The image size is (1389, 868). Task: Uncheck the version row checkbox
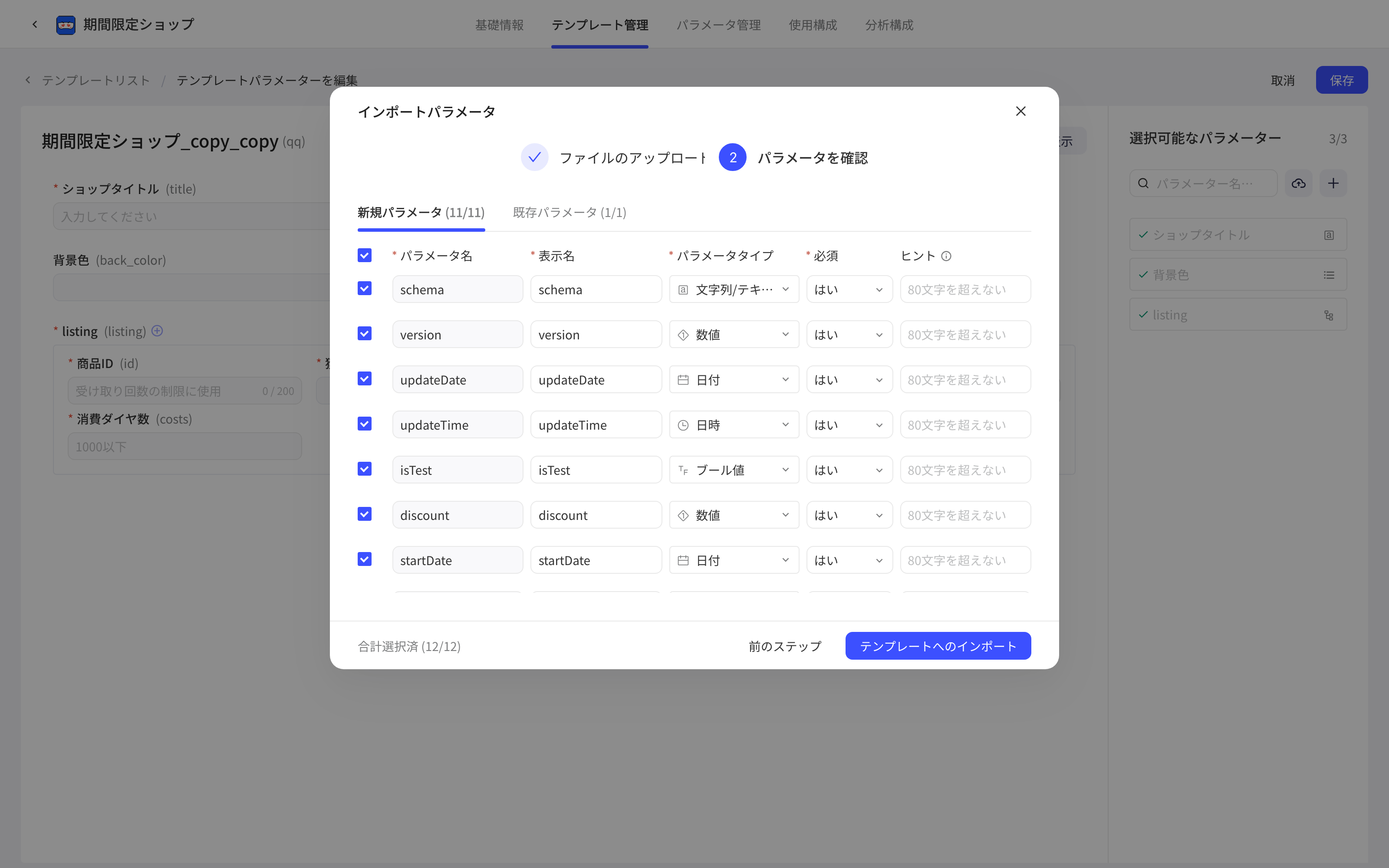point(365,334)
